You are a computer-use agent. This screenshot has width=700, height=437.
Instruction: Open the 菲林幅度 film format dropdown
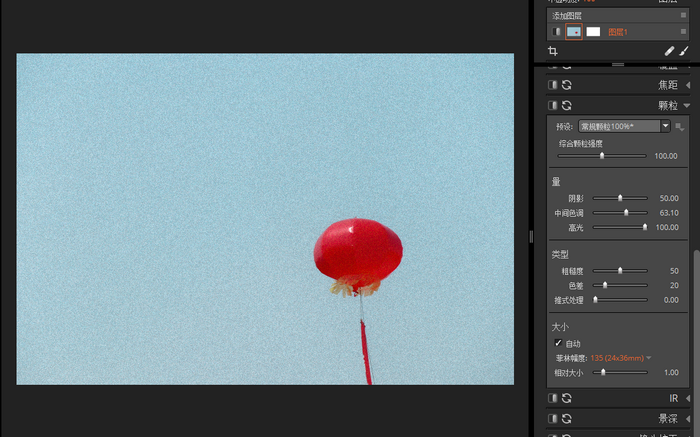coord(648,358)
